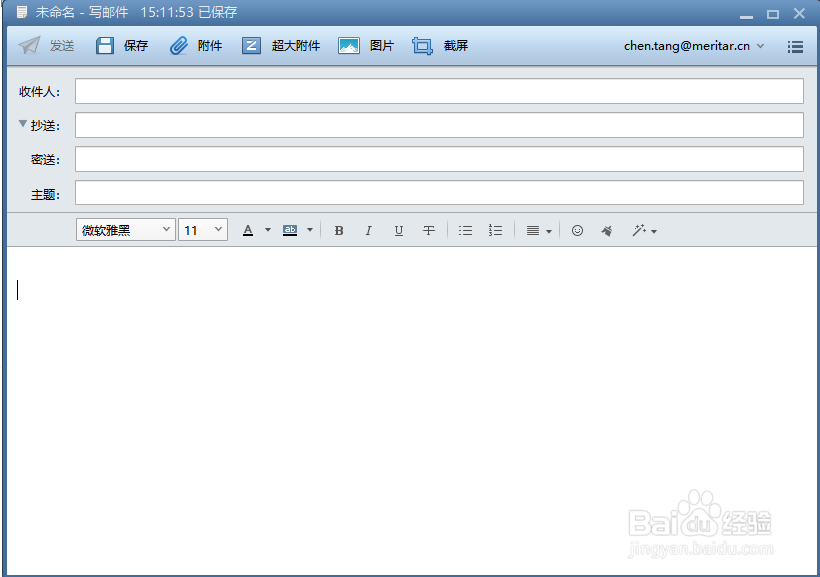Open the font size 11 dropdown
820x577 pixels.
pyautogui.click(x=203, y=230)
